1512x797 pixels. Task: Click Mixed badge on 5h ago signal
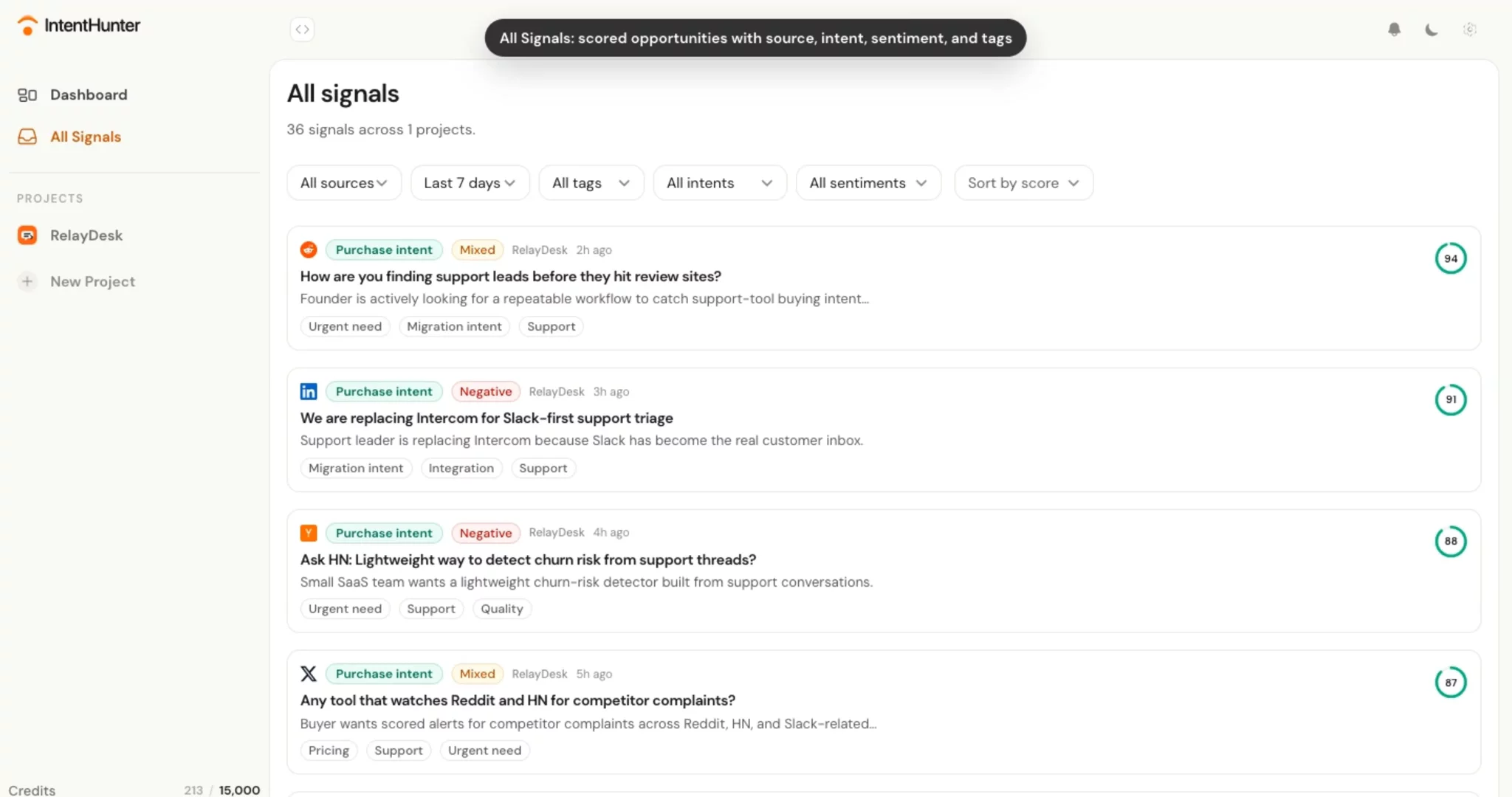tap(477, 674)
